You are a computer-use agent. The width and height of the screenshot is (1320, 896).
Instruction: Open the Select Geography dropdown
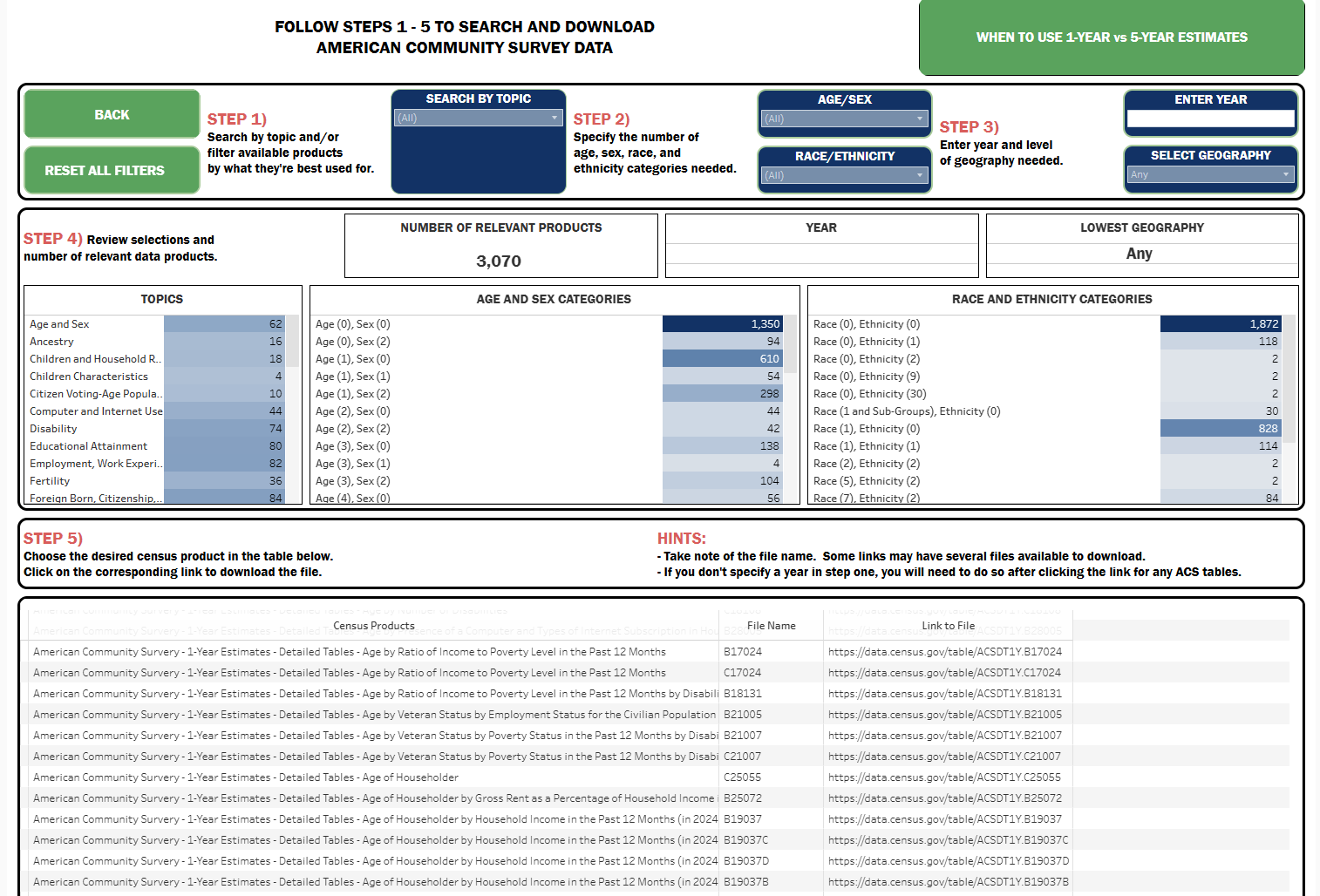(x=1211, y=174)
